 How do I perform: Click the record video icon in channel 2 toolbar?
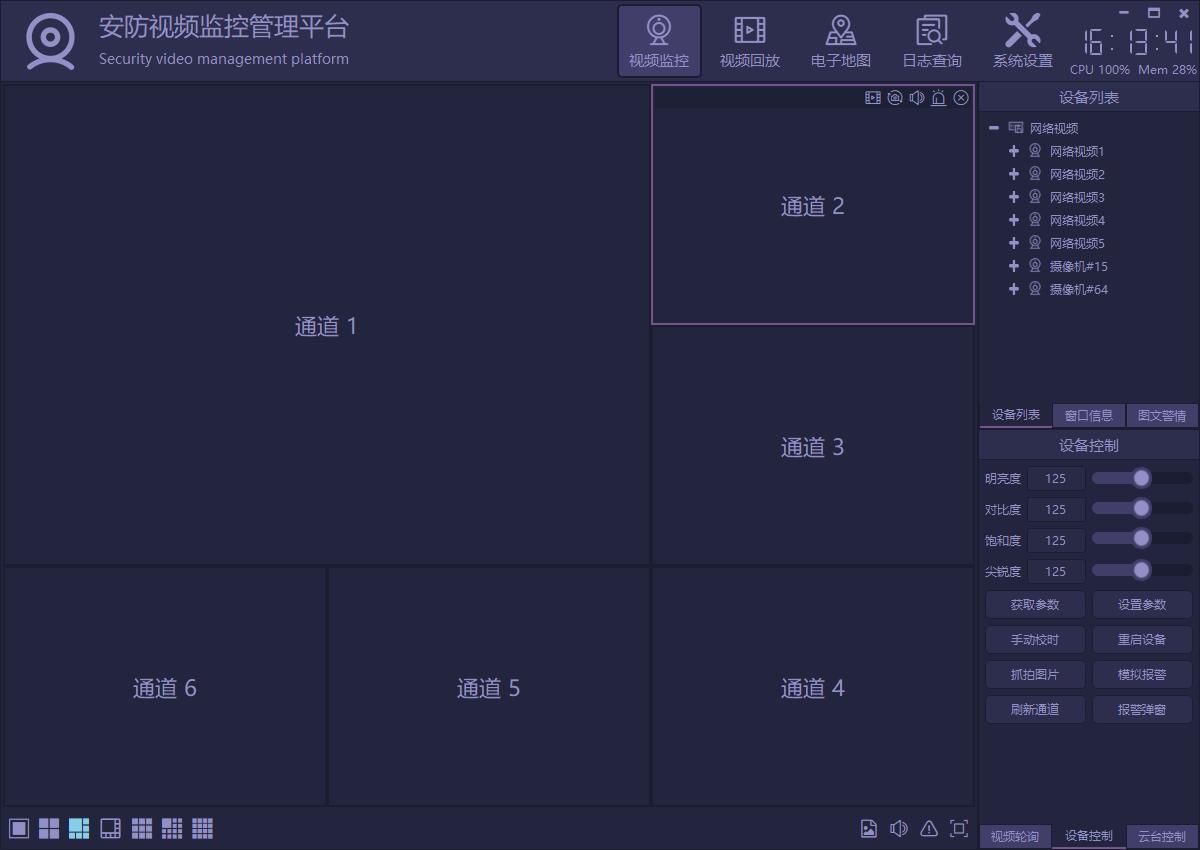pos(873,98)
